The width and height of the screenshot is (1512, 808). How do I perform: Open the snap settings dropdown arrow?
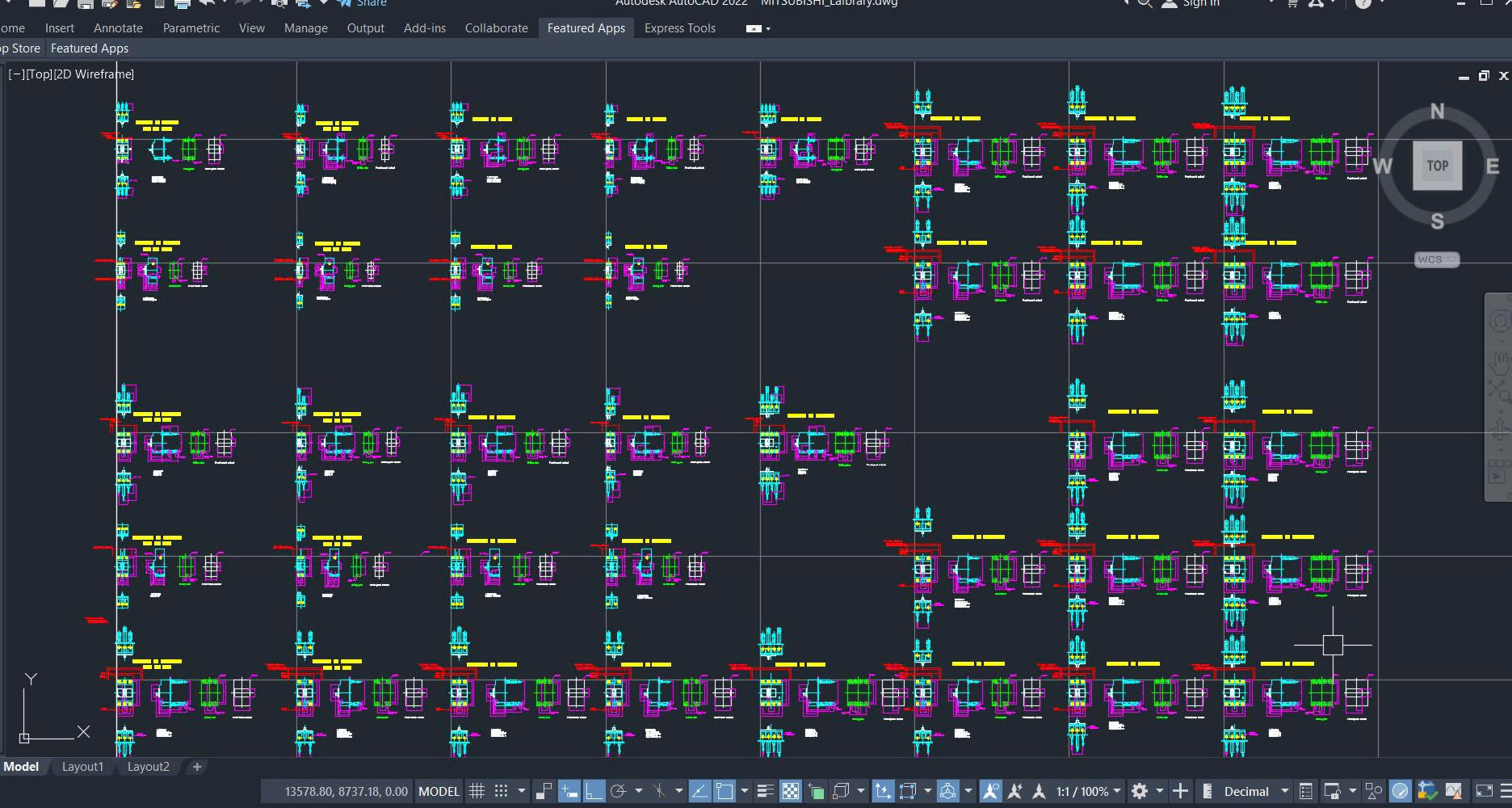522,791
